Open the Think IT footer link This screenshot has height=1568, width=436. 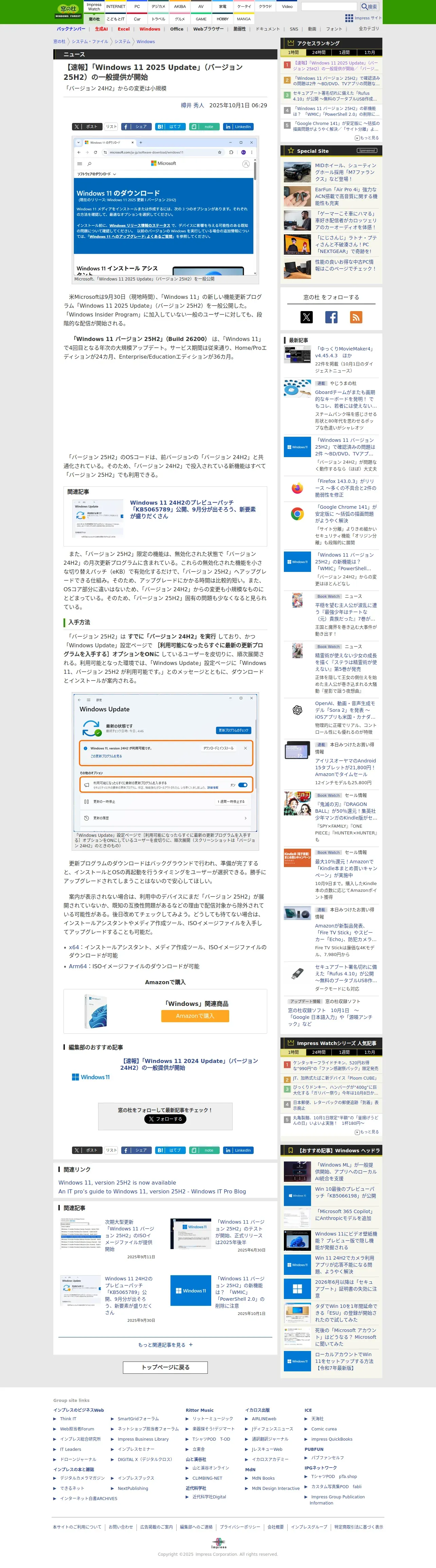coord(68,1419)
